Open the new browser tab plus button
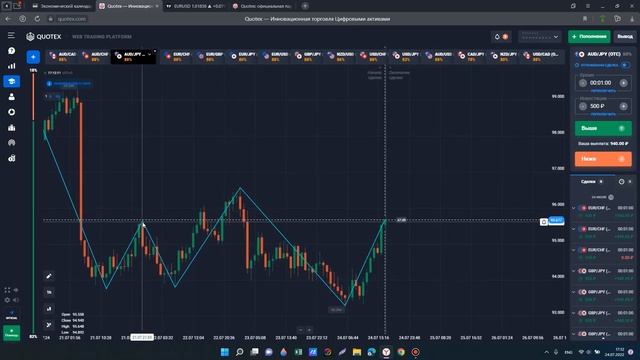Screen dimensions: 640x360 305,6
